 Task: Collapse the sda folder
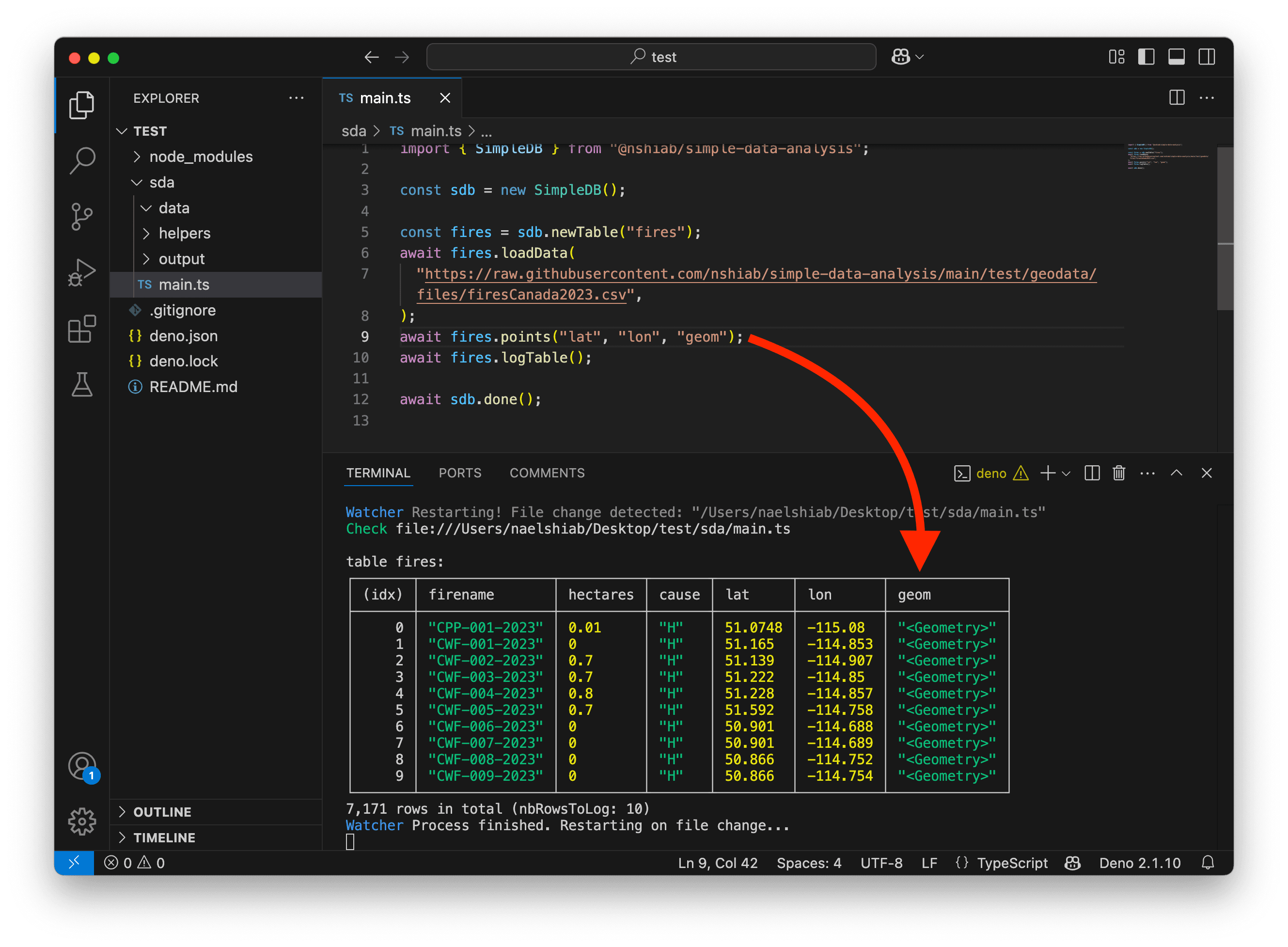point(216,182)
